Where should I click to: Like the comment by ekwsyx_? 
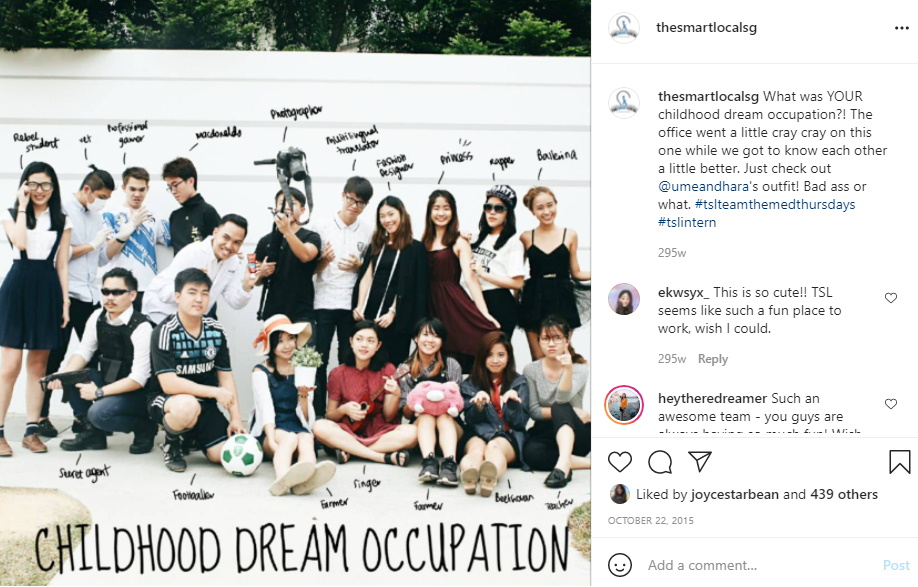point(890,298)
